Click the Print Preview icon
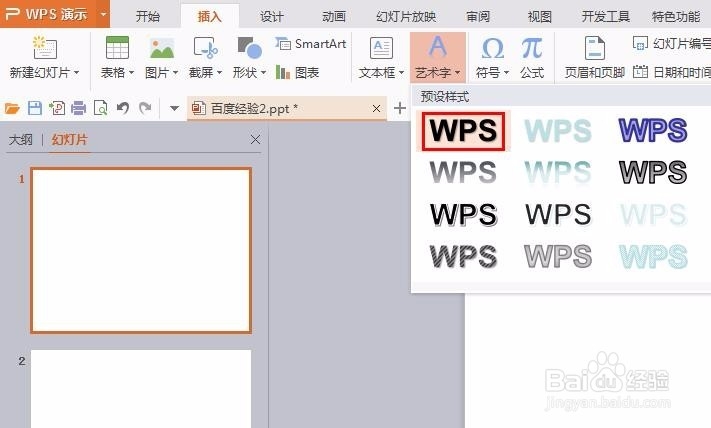Screen dimensions: 711x428 pos(100,108)
